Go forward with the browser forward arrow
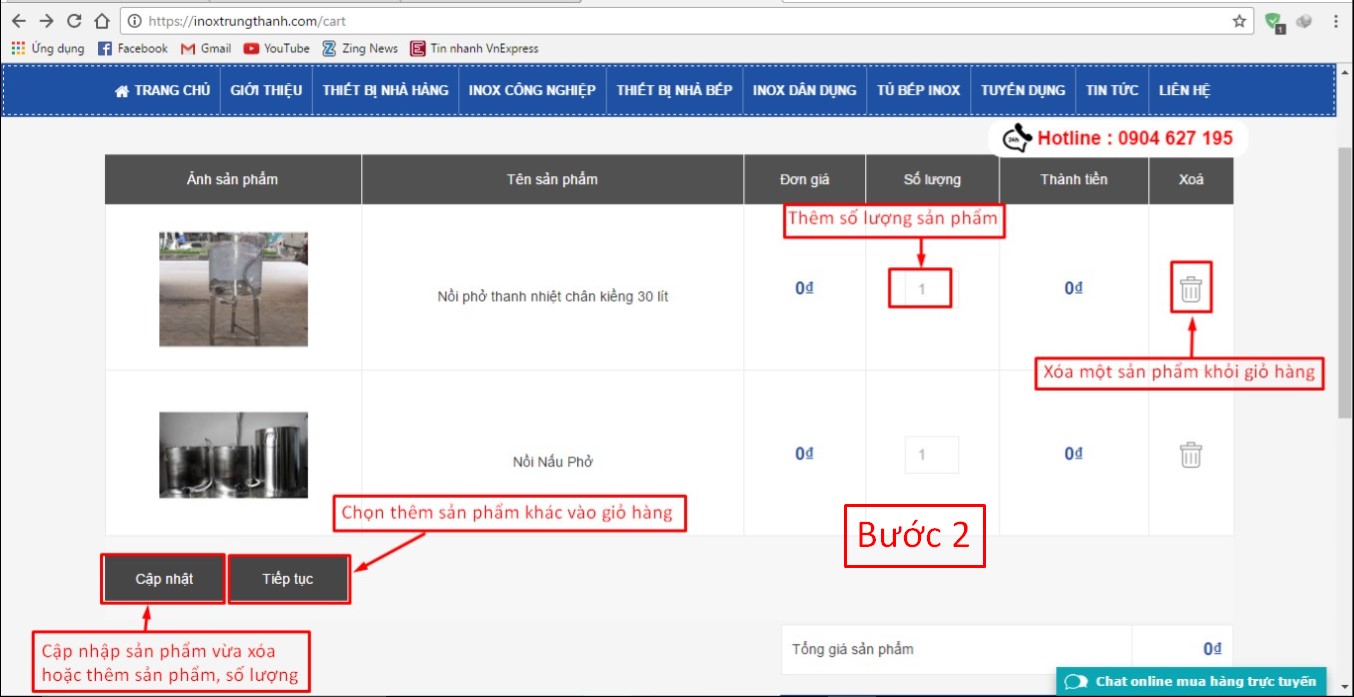 (x=46, y=21)
